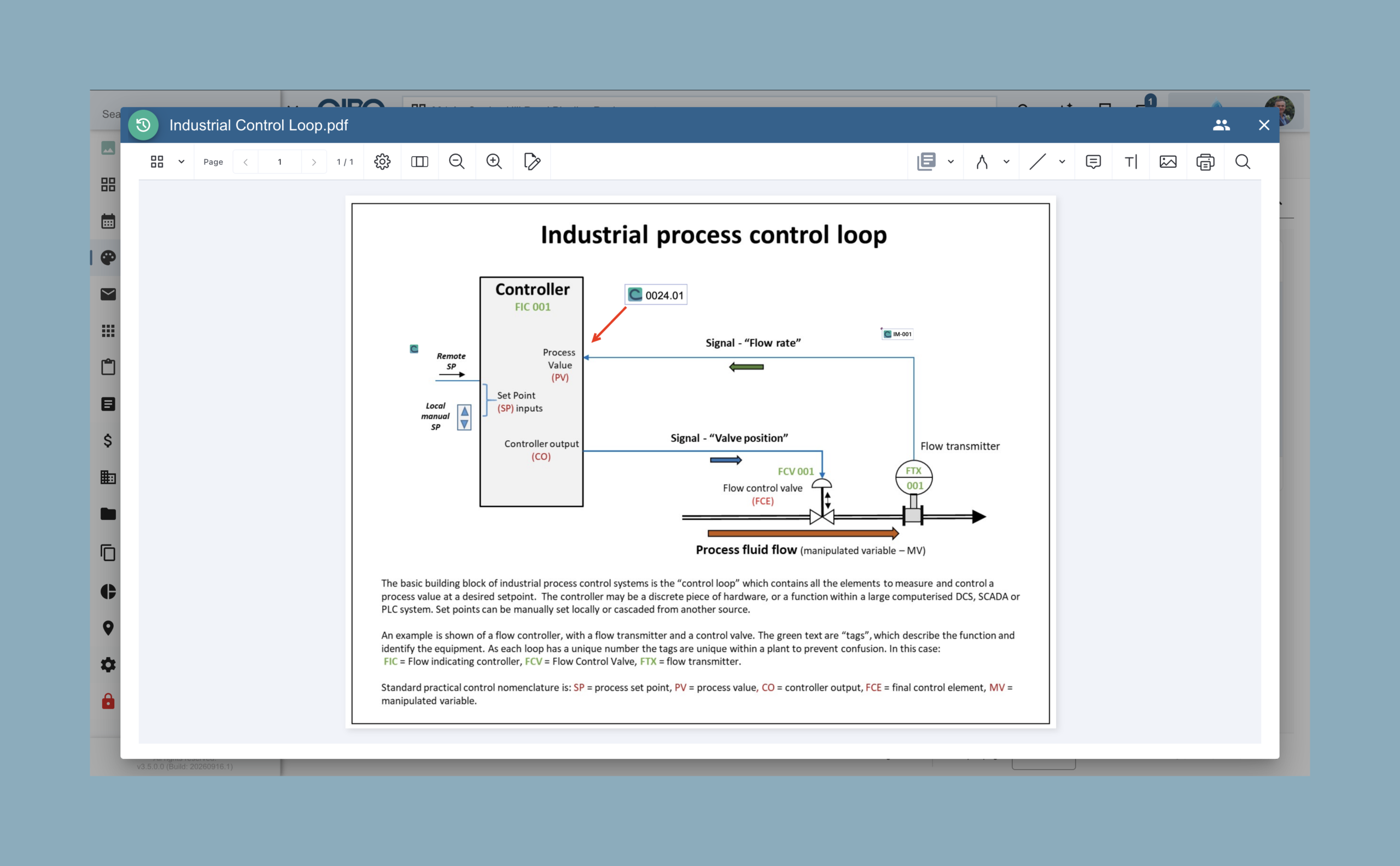Go to previous page
The width and height of the screenshot is (1400, 866).
click(x=245, y=162)
